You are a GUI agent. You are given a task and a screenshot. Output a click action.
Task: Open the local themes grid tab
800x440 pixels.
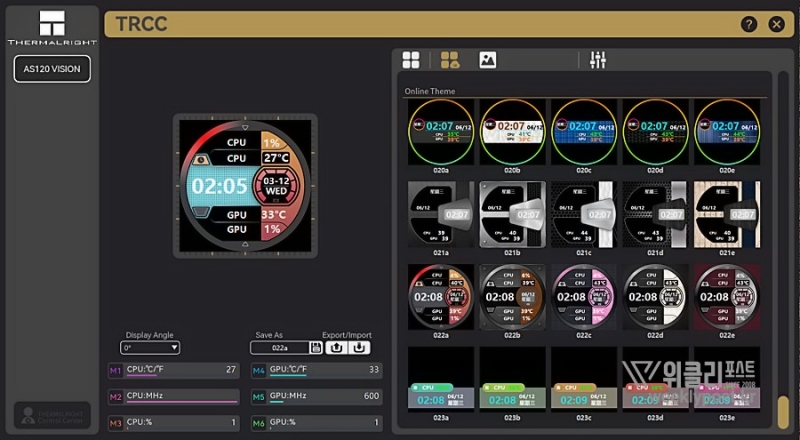[x=411, y=60]
